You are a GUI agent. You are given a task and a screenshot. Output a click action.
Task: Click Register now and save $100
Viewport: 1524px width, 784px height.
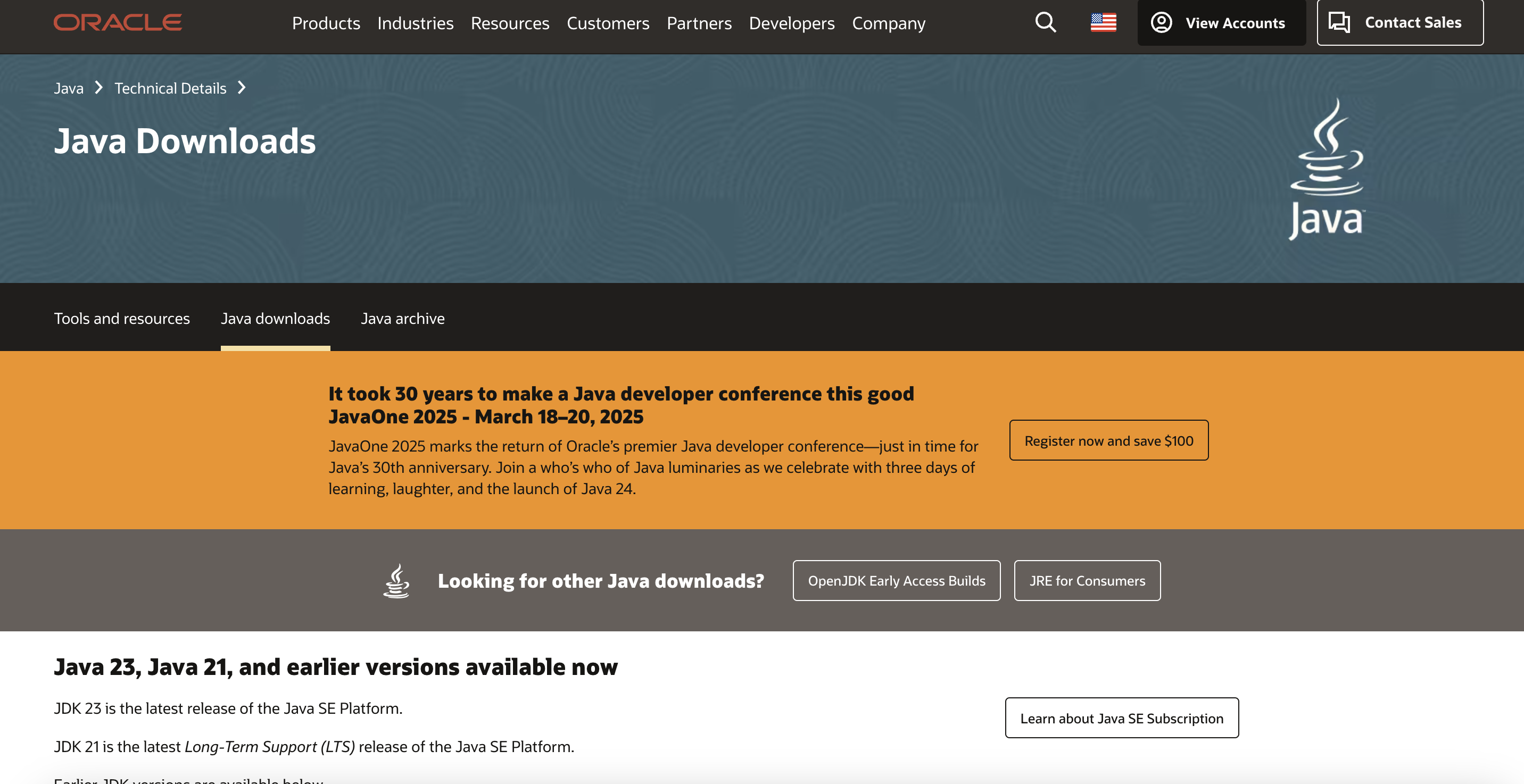(1109, 440)
